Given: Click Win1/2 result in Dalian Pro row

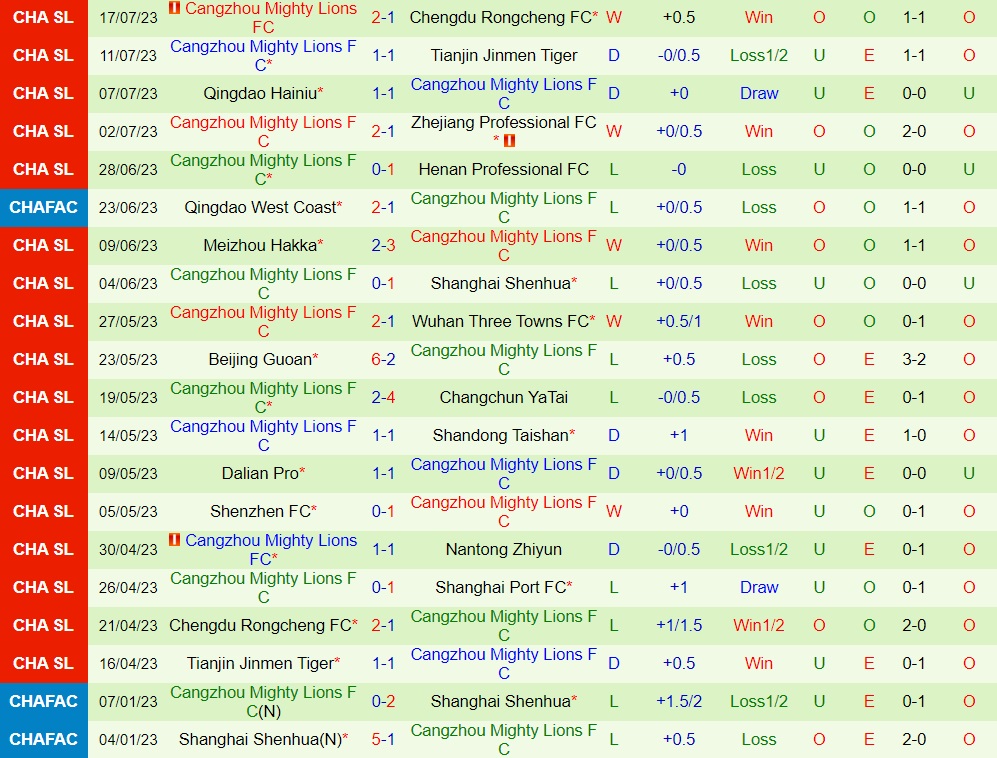Looking at the screenshot, I should pos(759,473).
